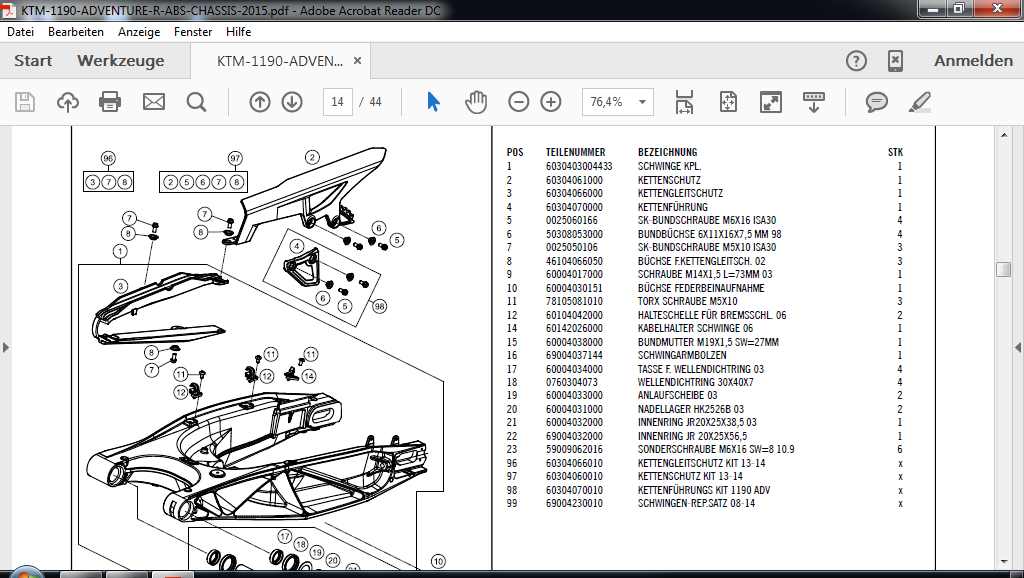Click the print icon in toolbar
Viewport: 1024px width, 578px height.
110,102
